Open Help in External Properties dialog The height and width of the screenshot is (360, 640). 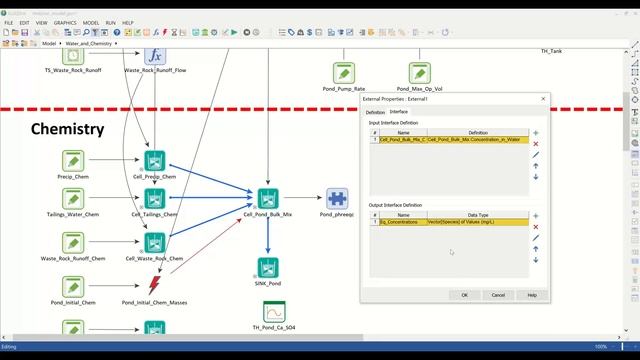pos(532,295)
